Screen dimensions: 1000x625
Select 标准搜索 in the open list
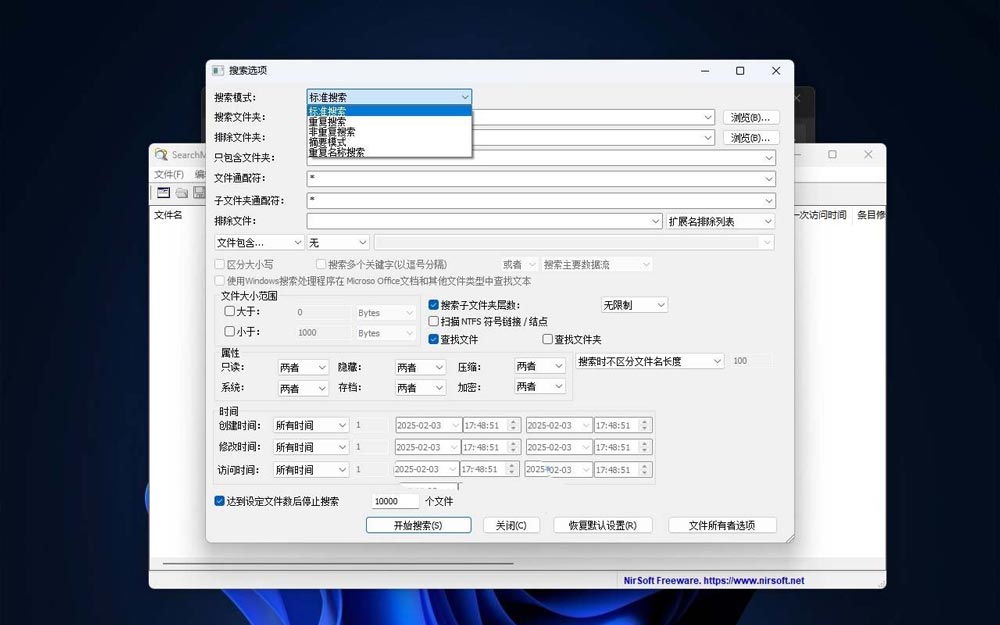[389, 111]
